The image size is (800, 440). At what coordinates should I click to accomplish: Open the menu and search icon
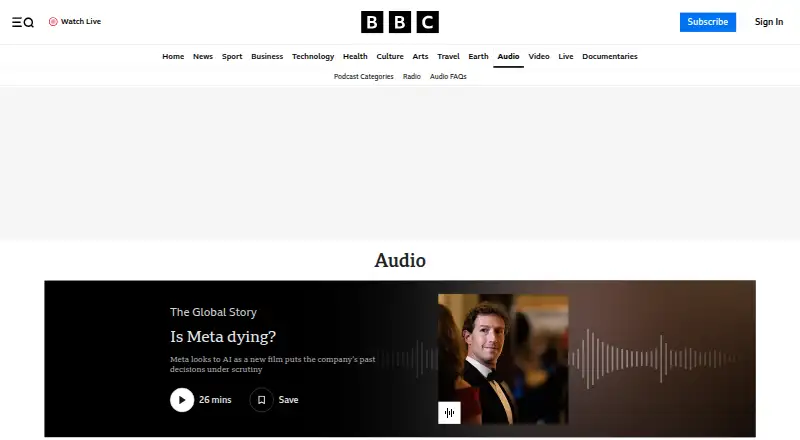point(23,22)
